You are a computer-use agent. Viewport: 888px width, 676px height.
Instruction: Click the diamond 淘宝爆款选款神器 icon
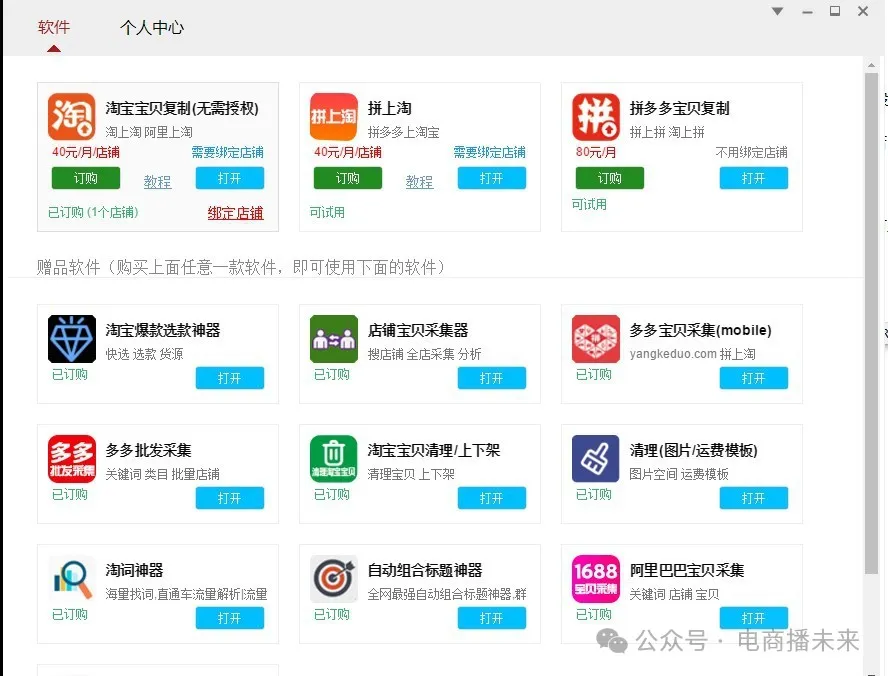[x=71, y=339]
